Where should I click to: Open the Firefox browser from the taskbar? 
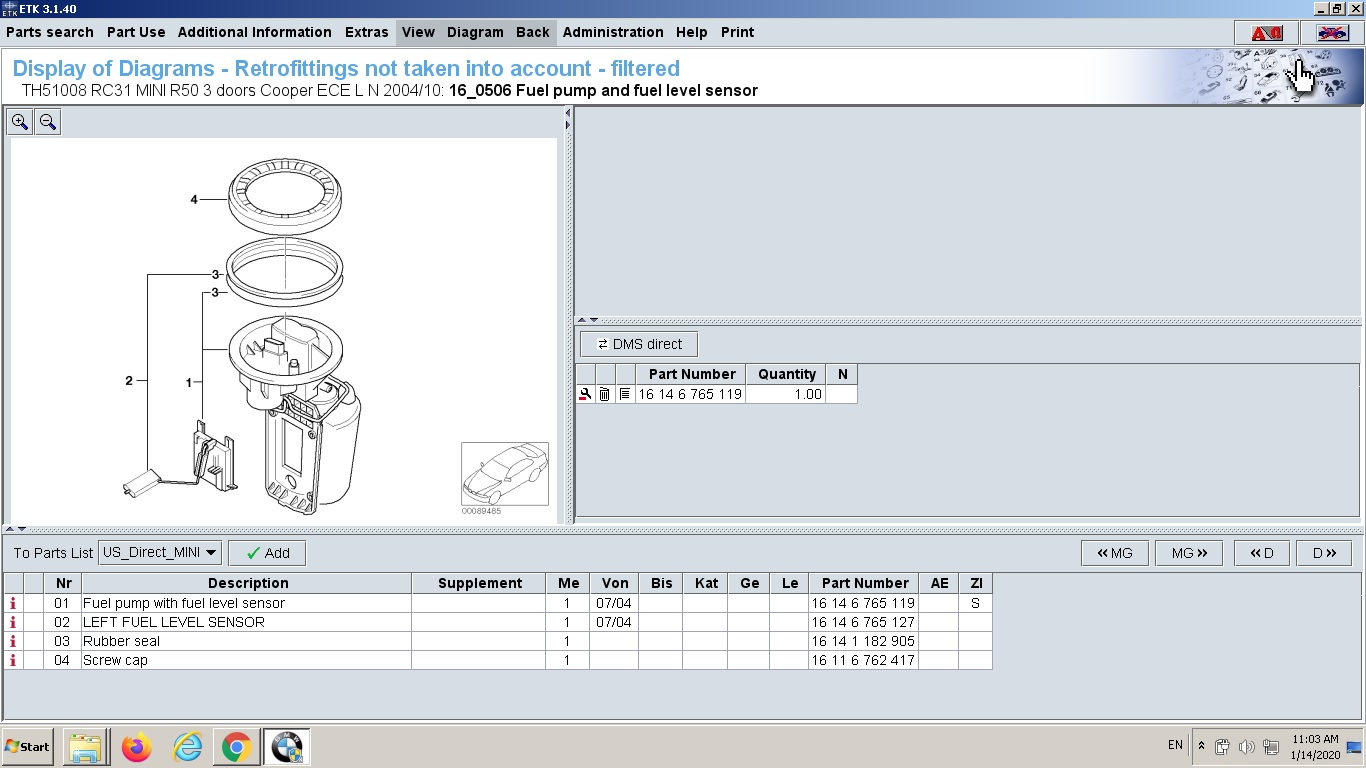(136, 747)
